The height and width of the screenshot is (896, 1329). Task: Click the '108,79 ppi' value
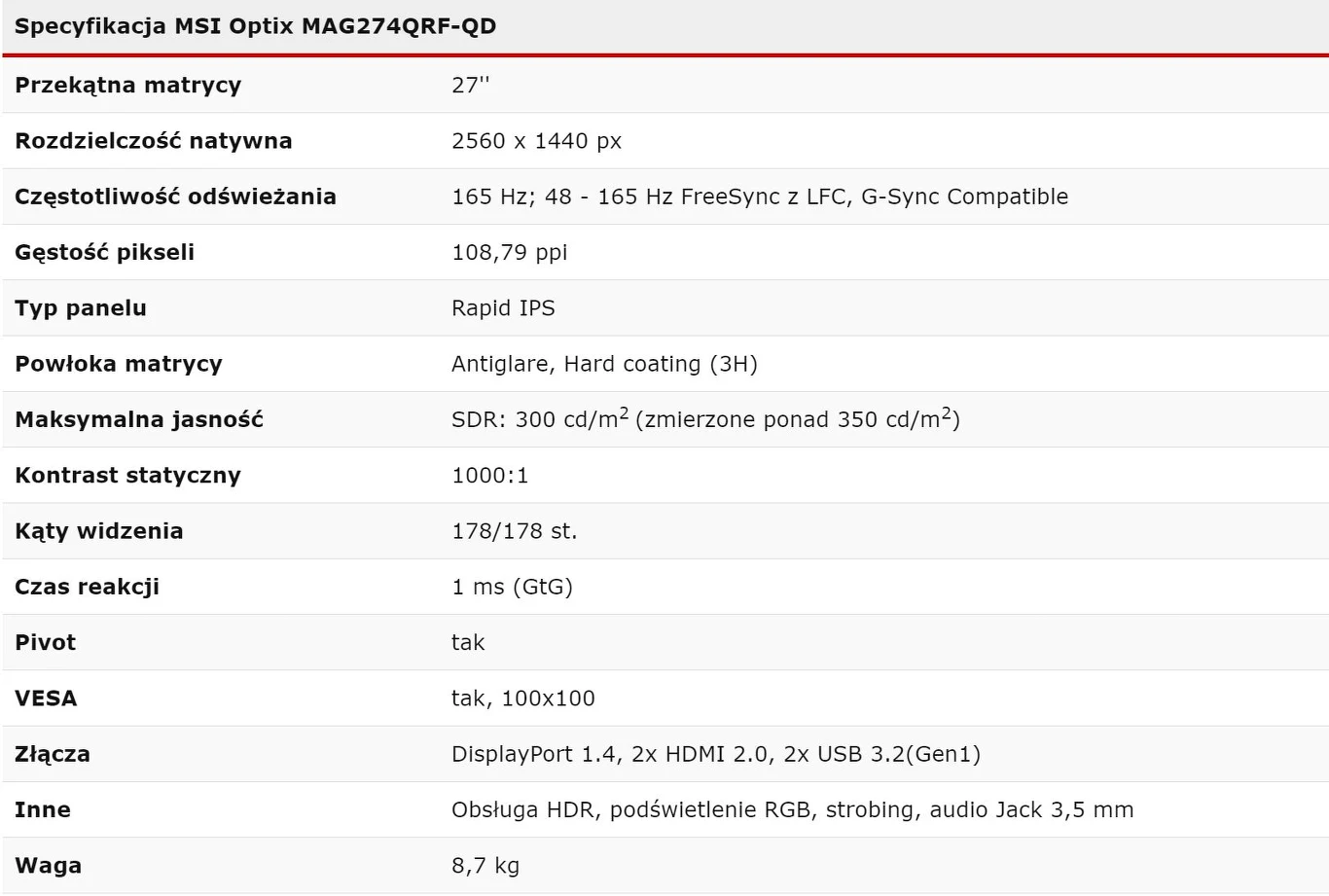tap(509, 252)
